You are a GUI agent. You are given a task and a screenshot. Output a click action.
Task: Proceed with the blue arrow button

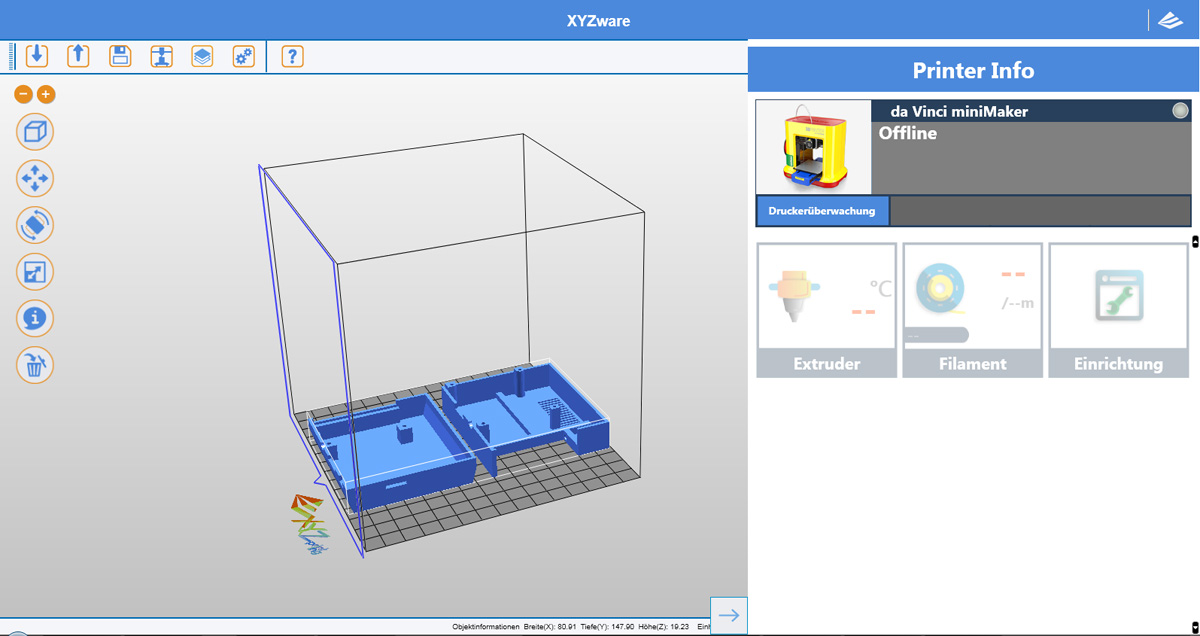coord(728,616)
